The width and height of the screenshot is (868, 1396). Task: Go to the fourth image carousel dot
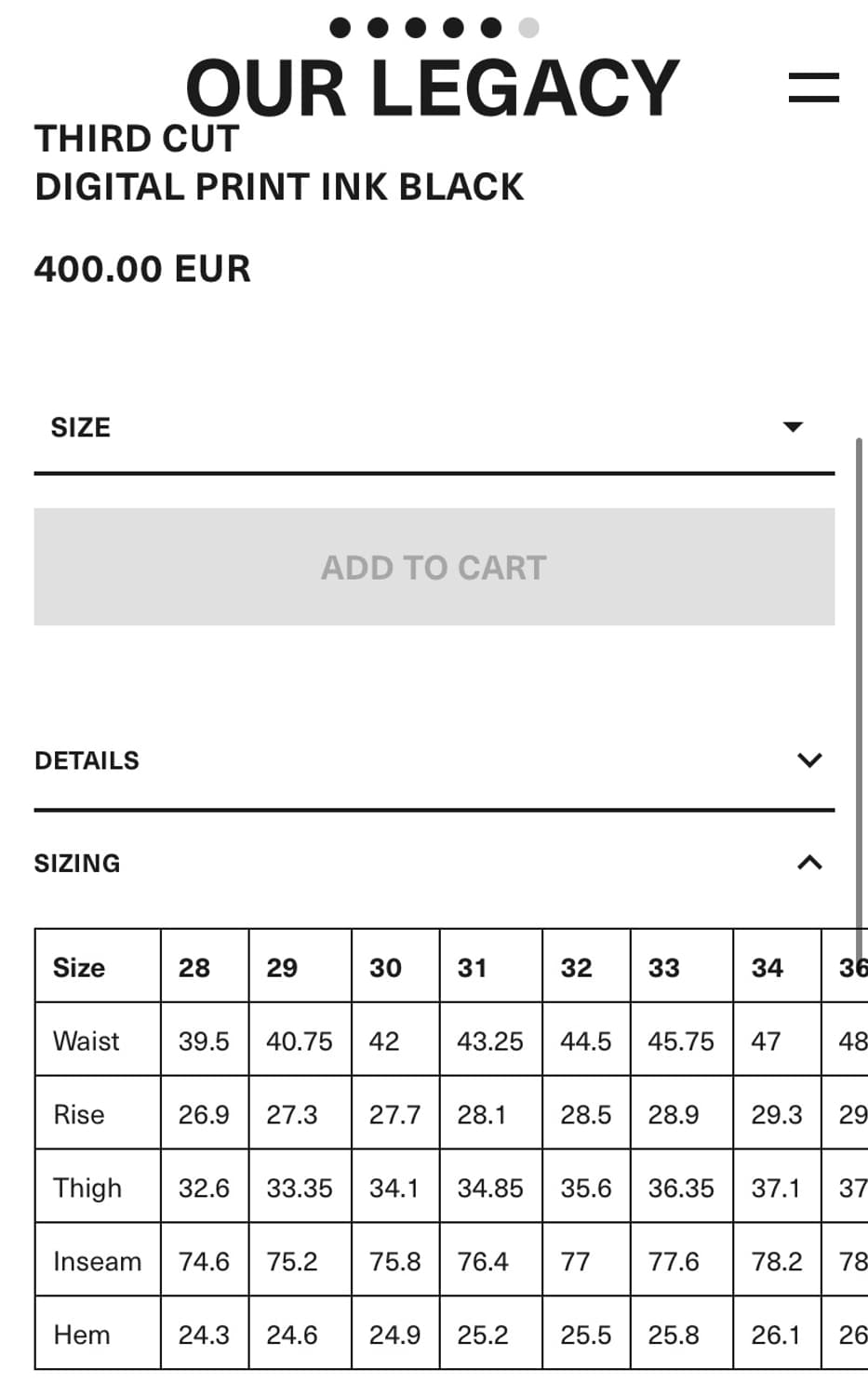[453, 28]
